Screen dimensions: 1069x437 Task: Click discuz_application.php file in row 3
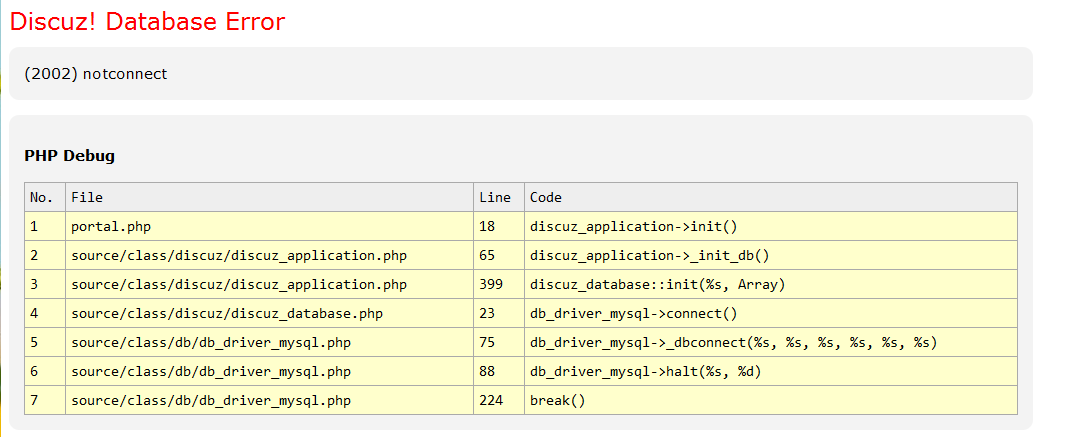[x=269, y=284]
